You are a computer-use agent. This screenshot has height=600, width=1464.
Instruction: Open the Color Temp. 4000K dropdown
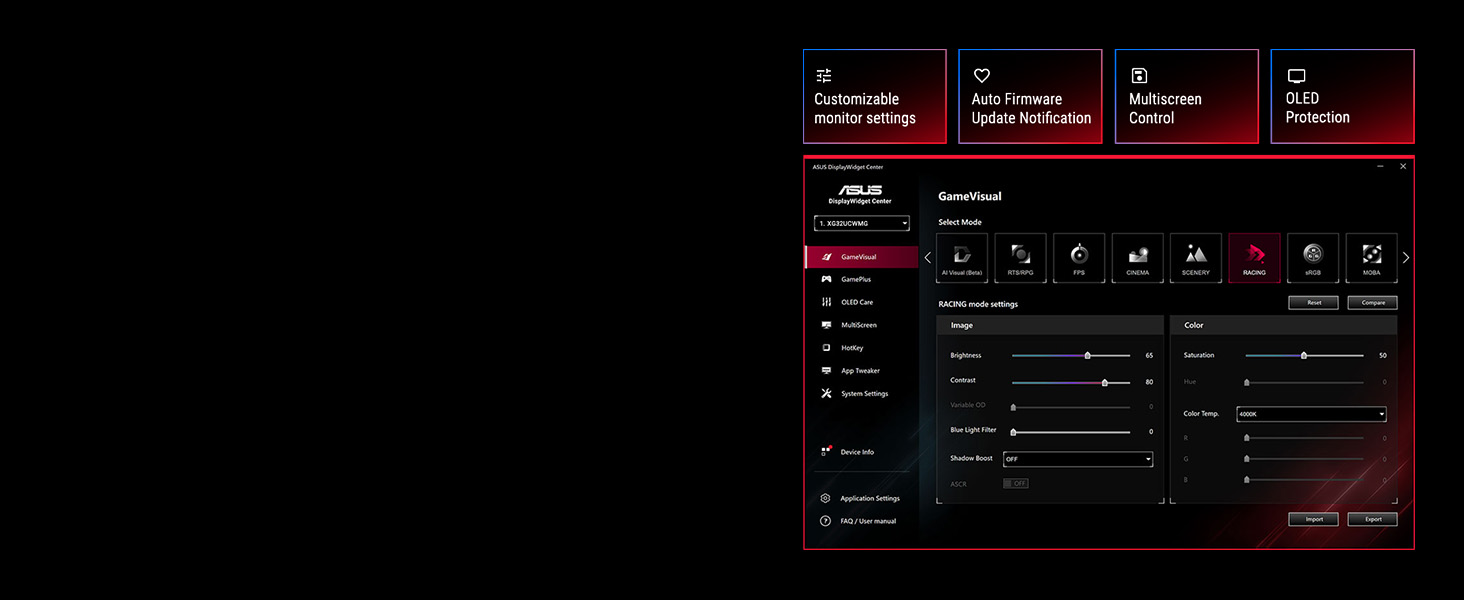point(1311,414)
